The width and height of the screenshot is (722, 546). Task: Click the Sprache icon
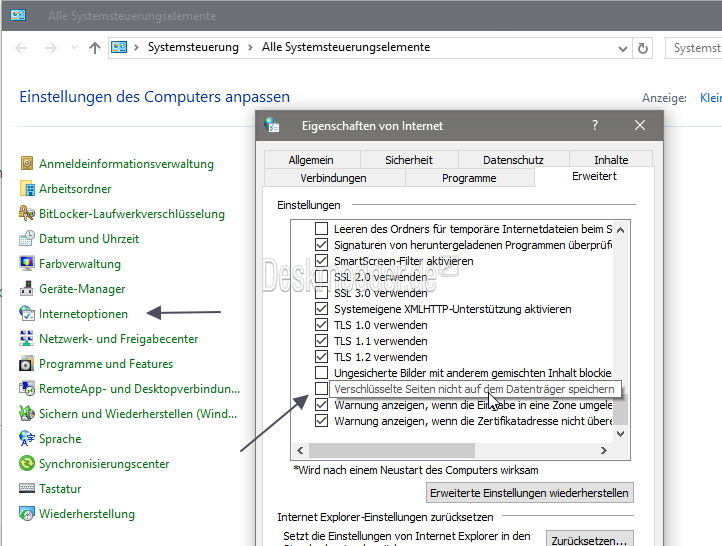click(x=27, y=438)
